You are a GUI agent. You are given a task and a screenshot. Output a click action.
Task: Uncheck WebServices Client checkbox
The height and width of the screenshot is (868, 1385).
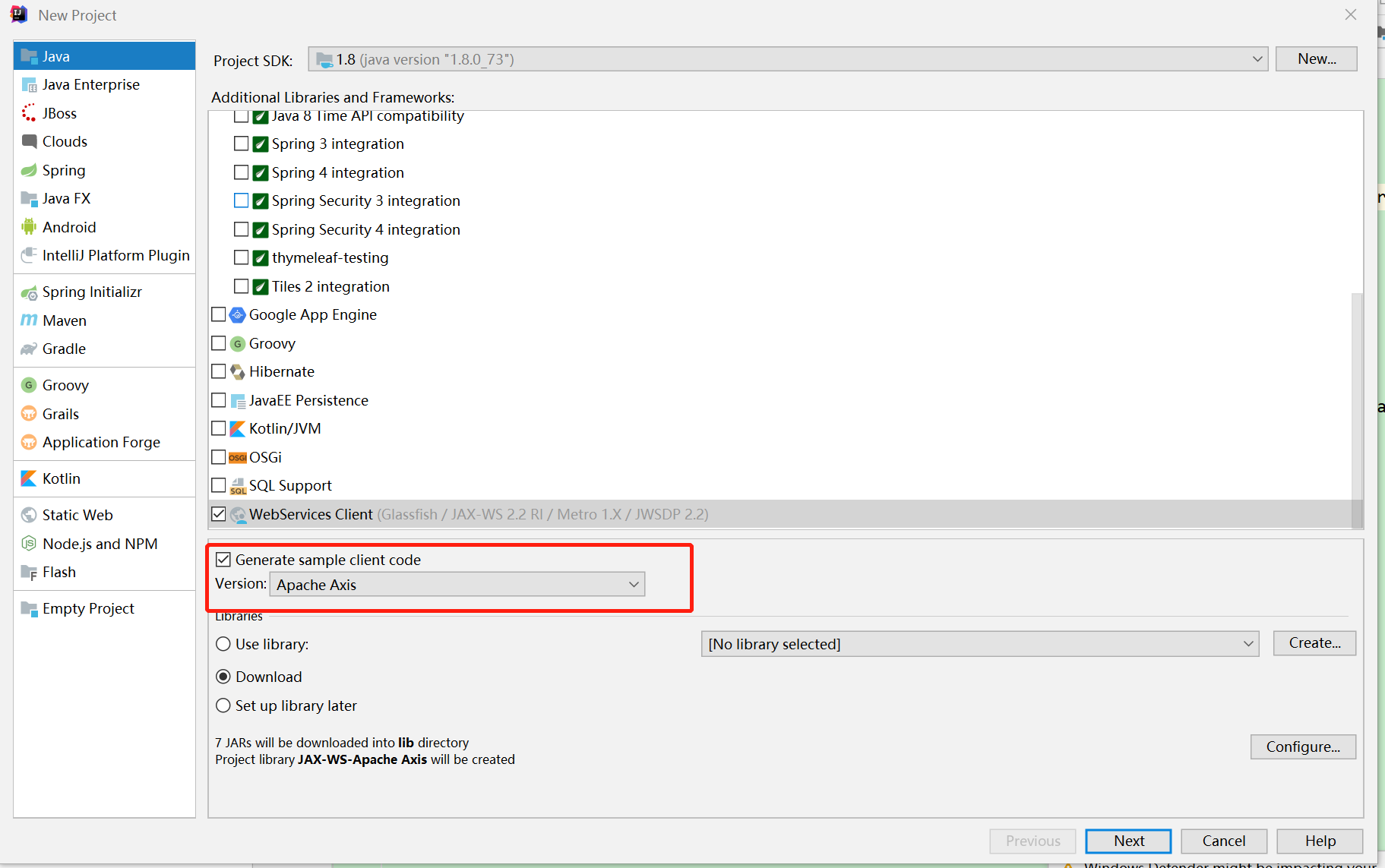click(219, 514)
